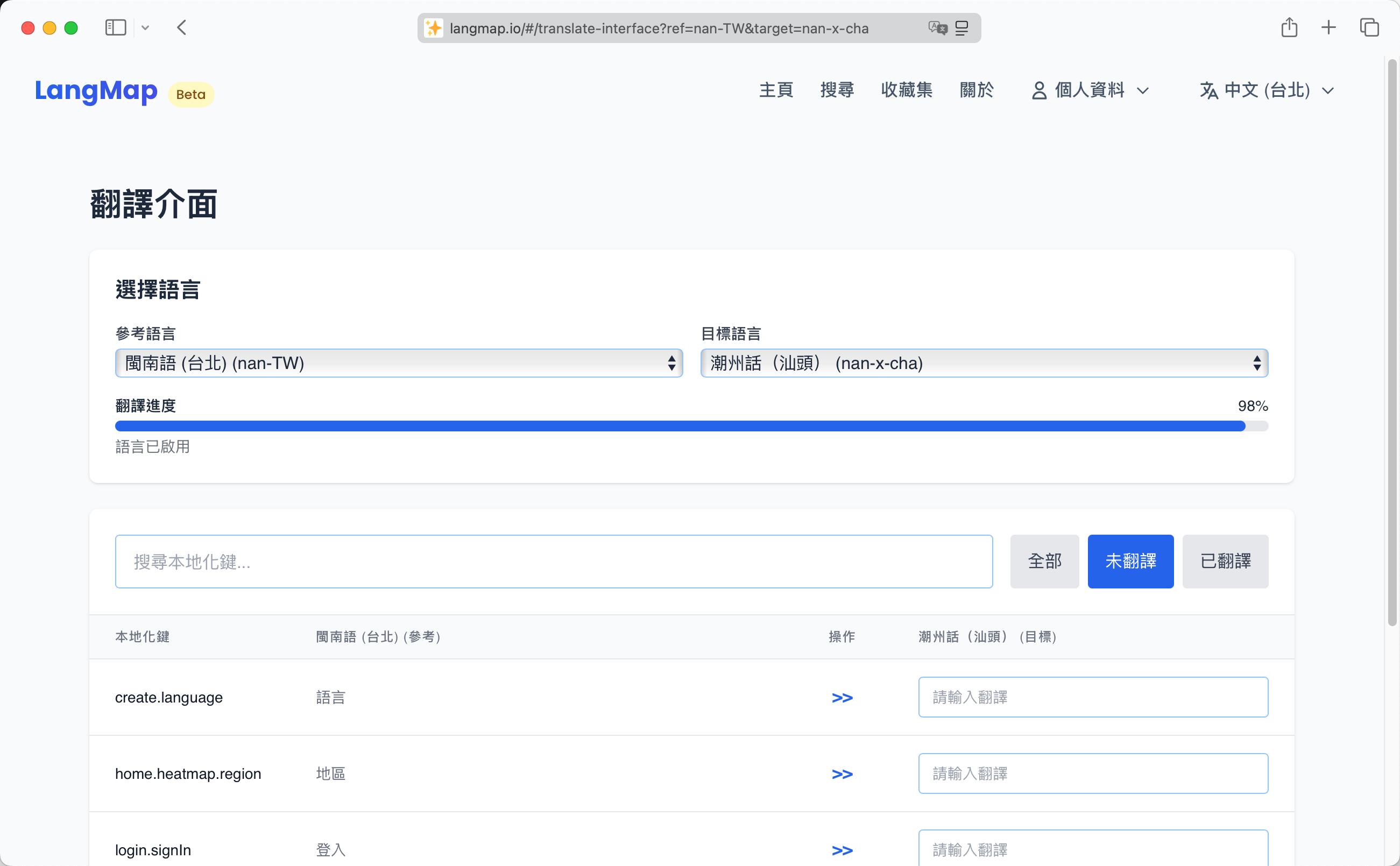1400x866 pixels.
Task: Copy reference text for create.language with >> button
Action: (x=842, y=698)
